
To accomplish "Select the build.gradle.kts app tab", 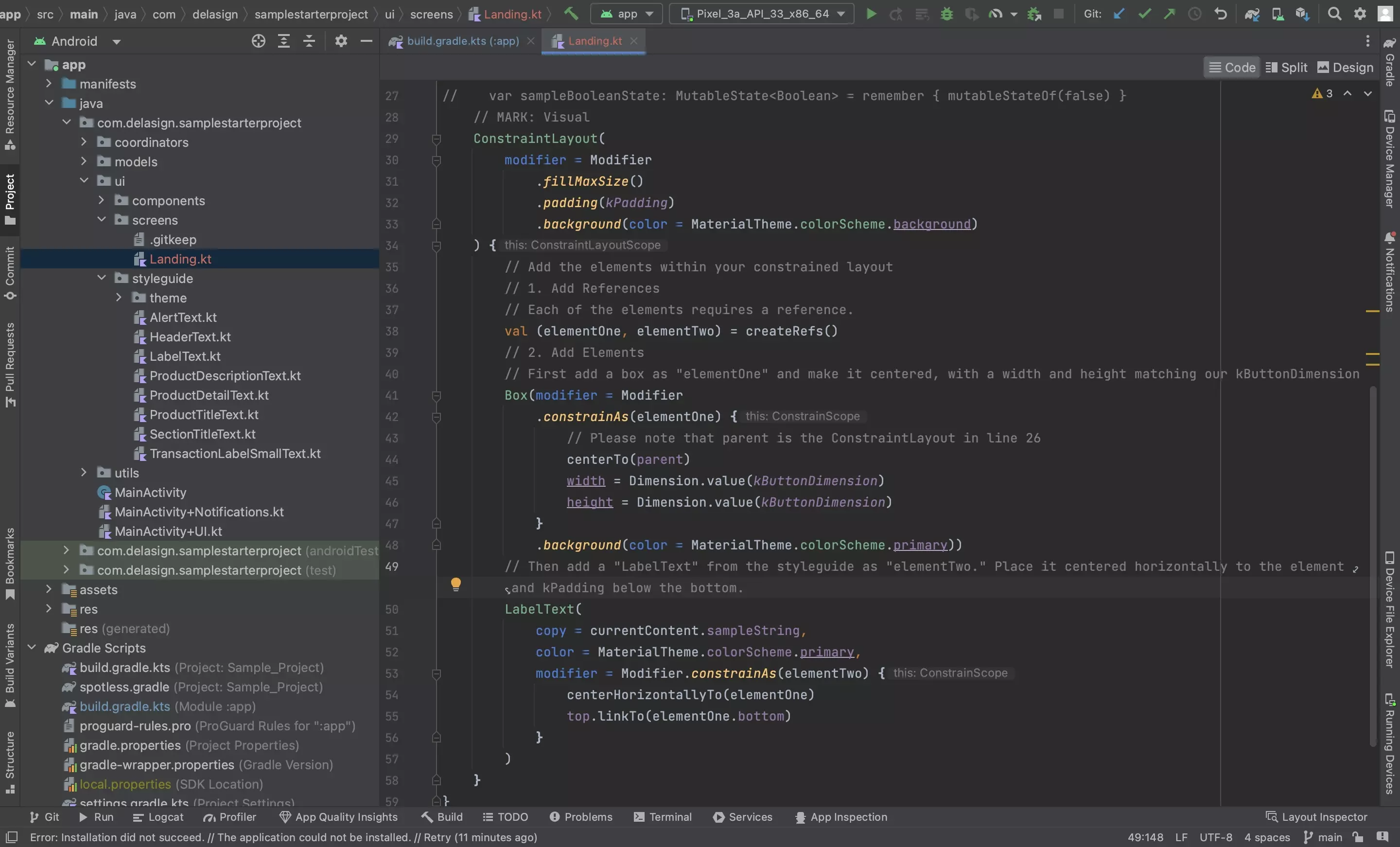I will pyautogui.click(x=460, y=41).
